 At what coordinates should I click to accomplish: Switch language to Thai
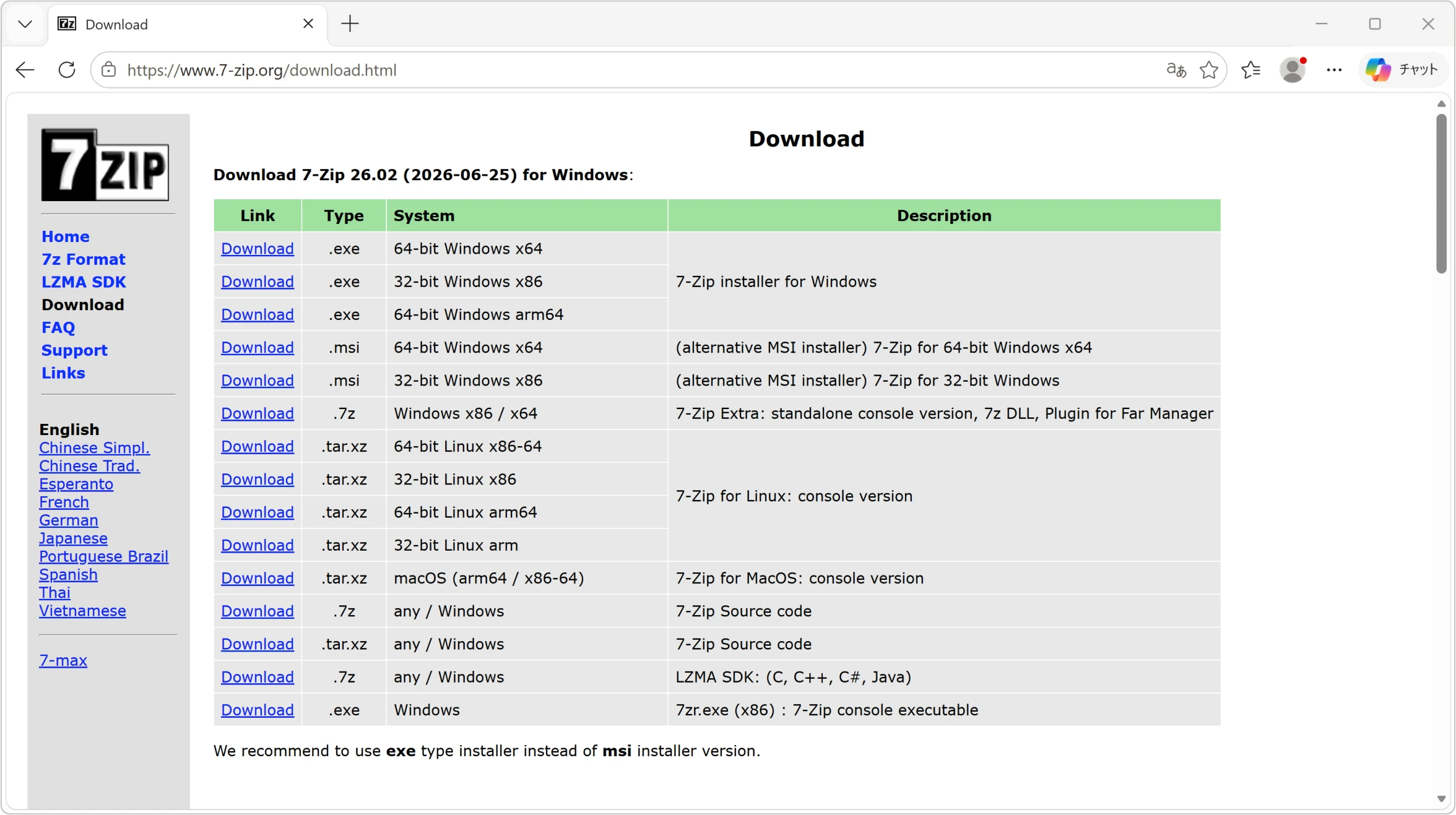click(55, 592)
